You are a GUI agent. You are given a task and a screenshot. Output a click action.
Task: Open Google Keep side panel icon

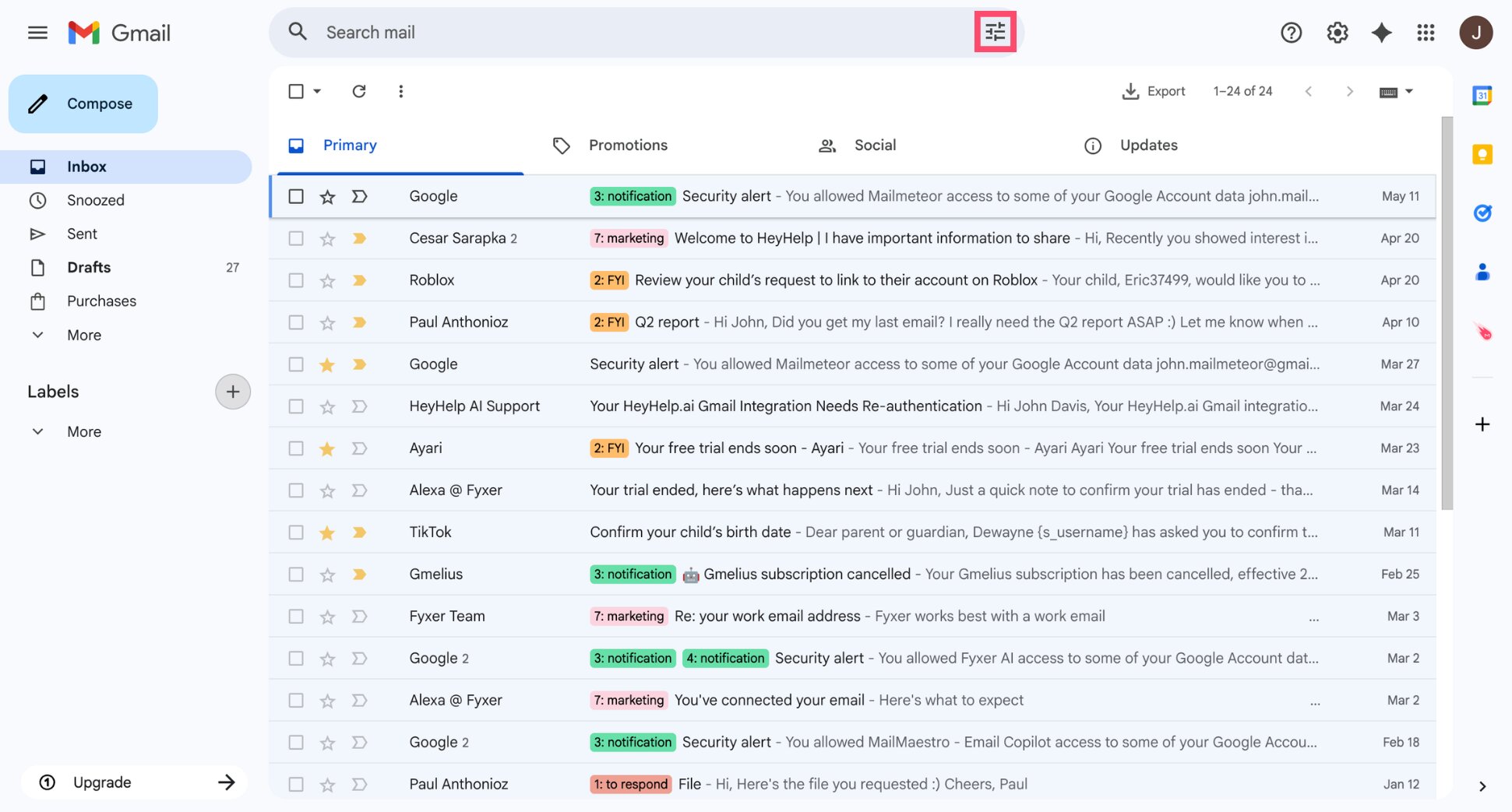coord(1482,154)
